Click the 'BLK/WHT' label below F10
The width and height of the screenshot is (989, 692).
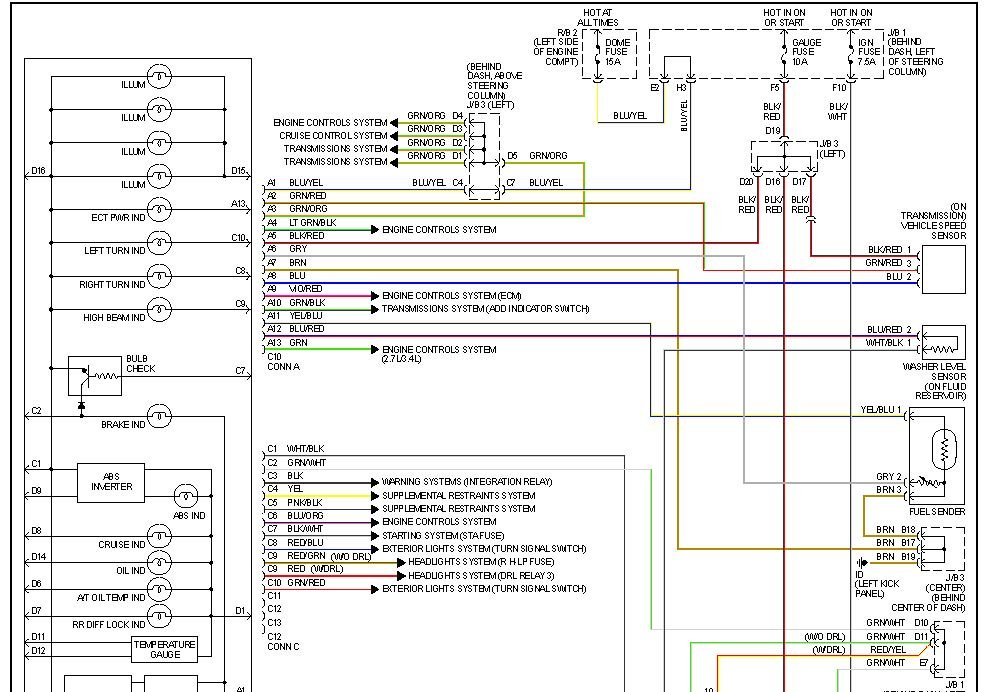837,112
